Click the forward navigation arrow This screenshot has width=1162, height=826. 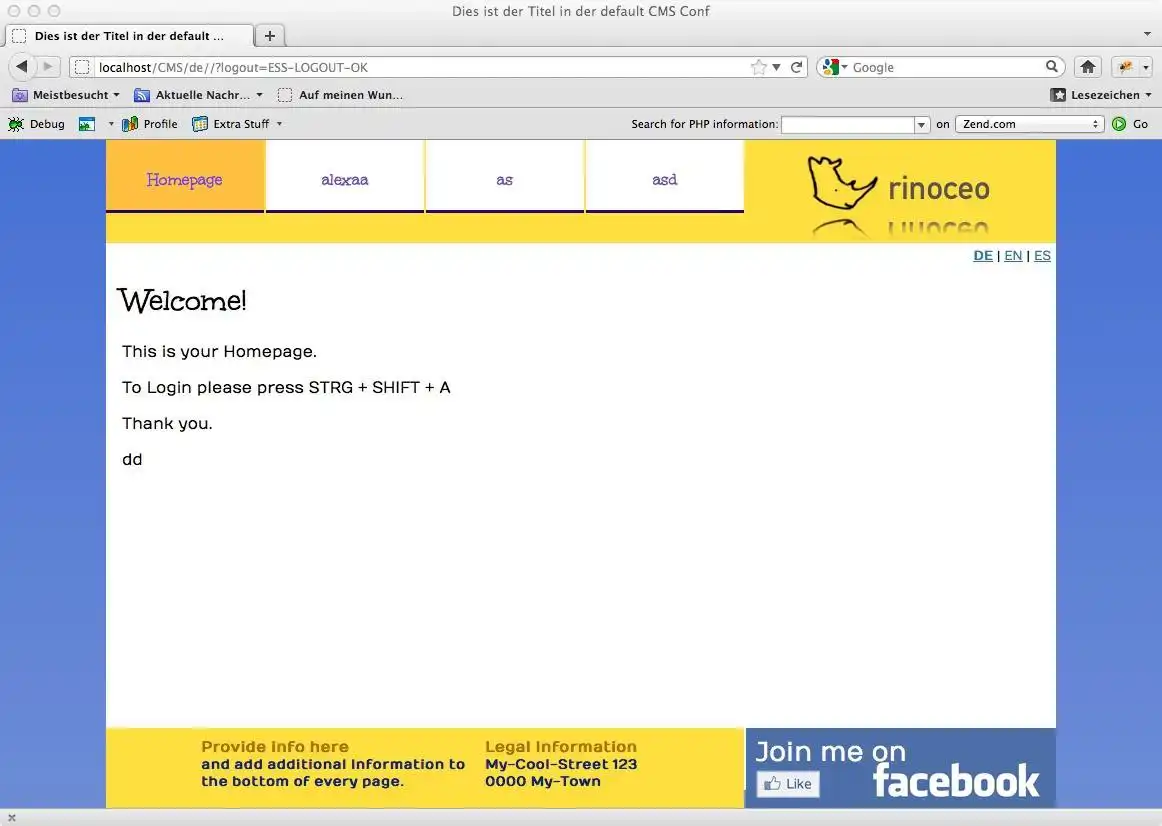47,67
